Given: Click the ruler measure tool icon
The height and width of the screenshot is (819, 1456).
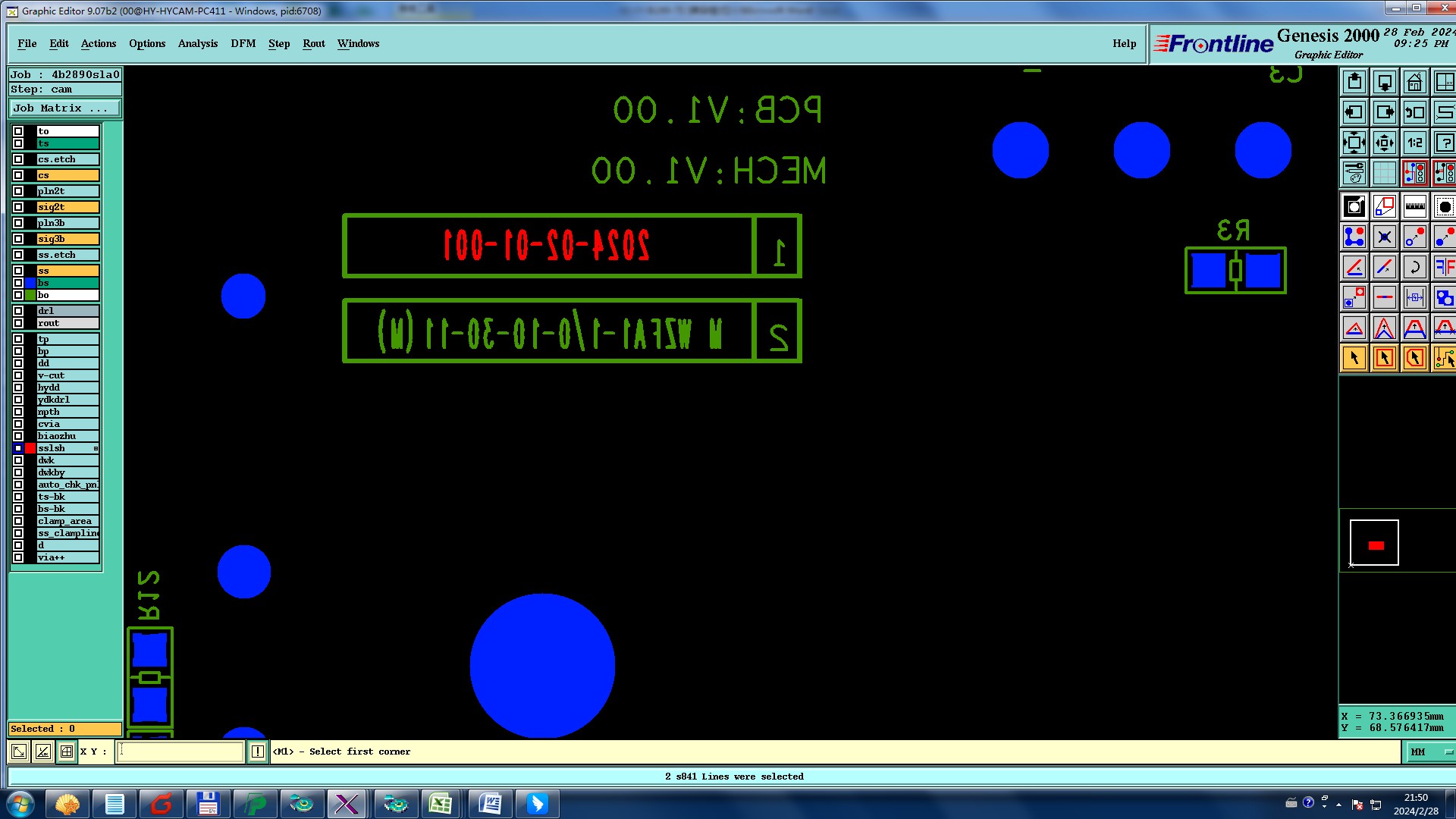Looking at the screenshot, I should click(1414, 206).
